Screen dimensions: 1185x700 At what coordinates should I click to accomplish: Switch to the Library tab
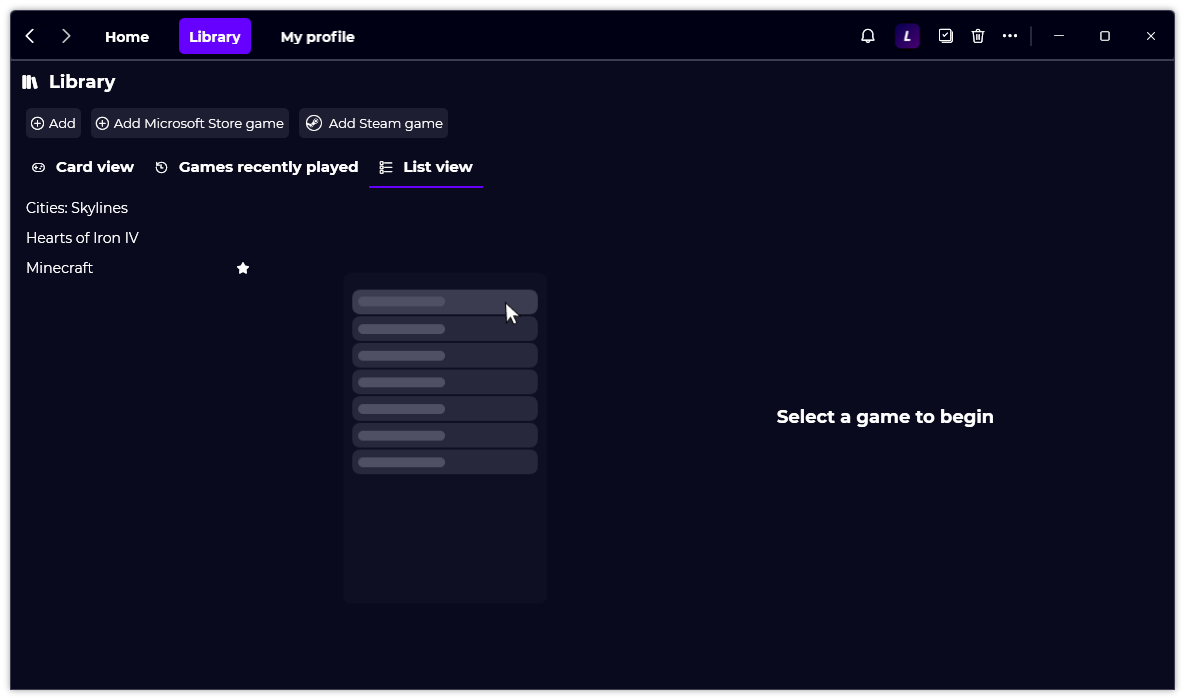(x=215, y=36)
